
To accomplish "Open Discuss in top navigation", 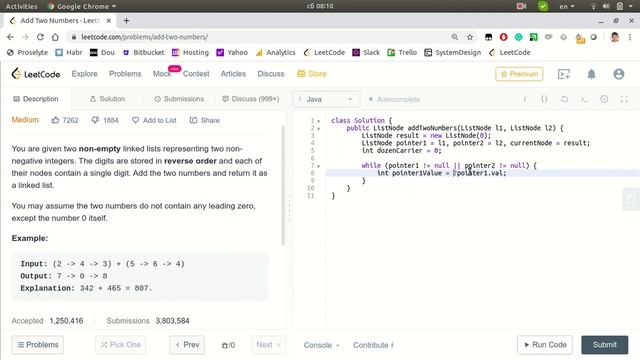I will coord(271,74).
